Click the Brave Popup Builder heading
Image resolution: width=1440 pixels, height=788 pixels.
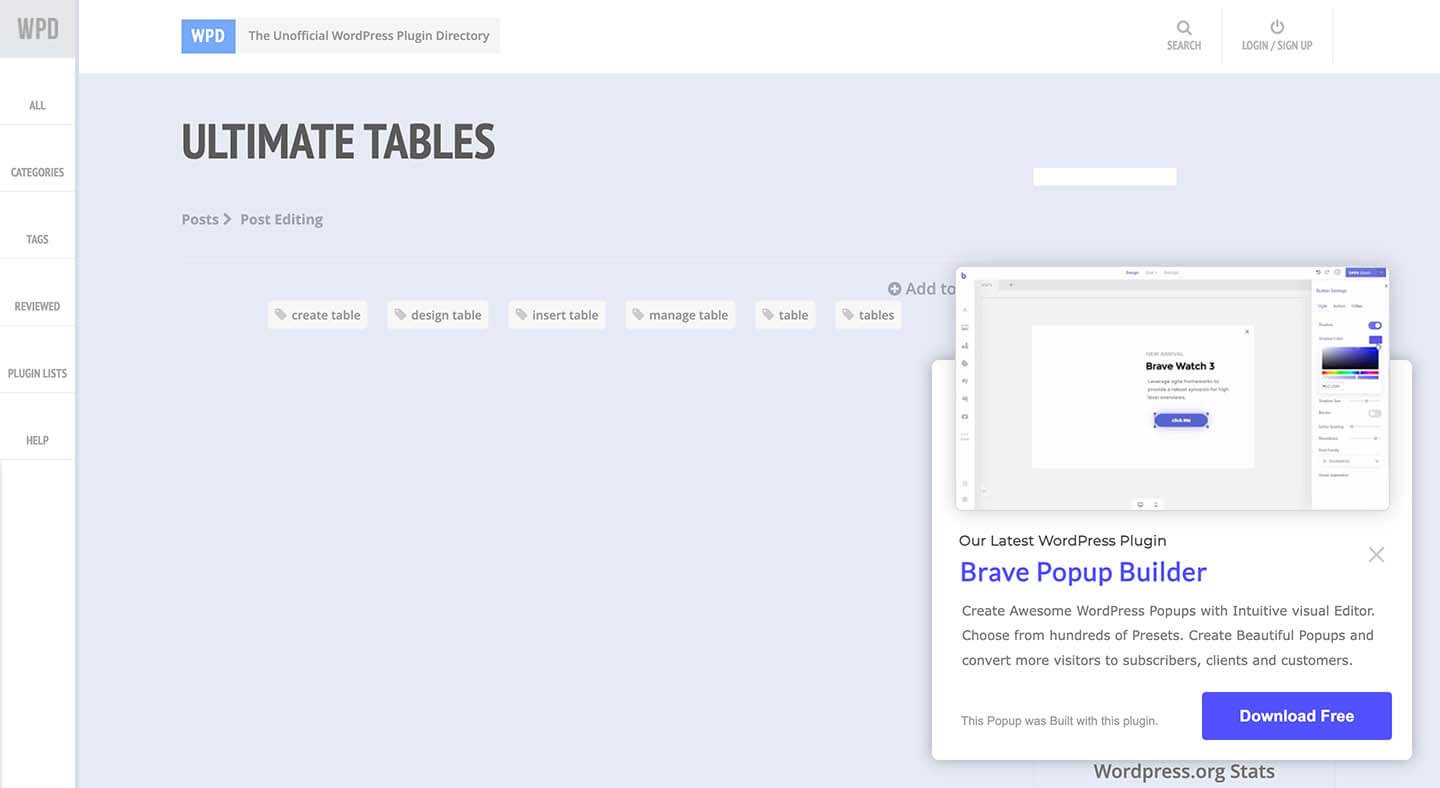click(x=1083, y=572)
